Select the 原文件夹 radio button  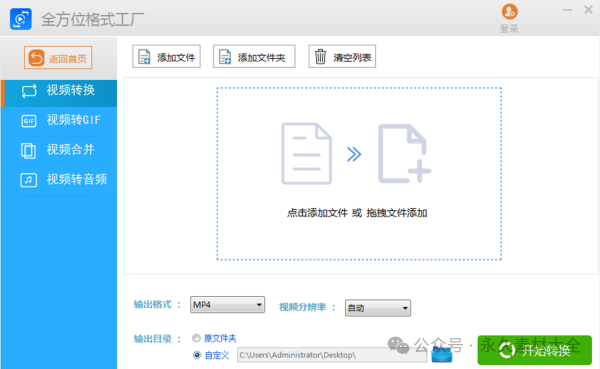pos(196,338)
